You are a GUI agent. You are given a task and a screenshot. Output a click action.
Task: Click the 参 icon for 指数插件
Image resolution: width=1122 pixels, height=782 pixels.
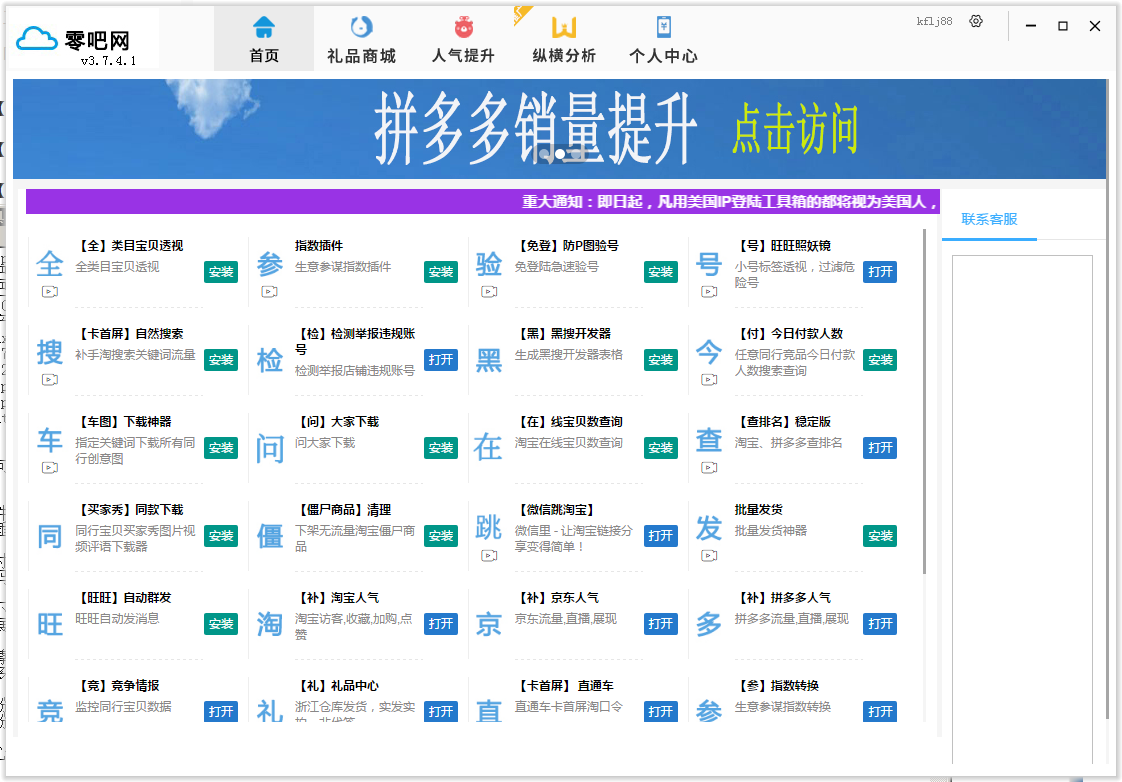tap(270, 264)
